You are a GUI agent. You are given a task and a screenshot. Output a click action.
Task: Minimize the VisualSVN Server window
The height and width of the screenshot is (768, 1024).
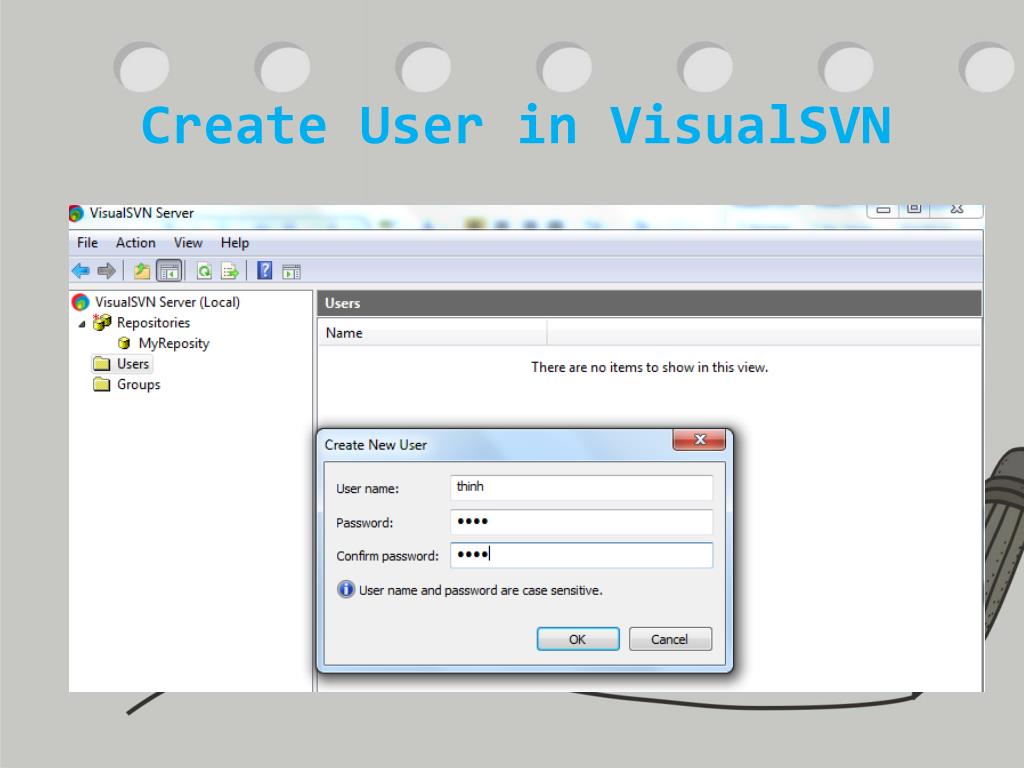point(883,210)
